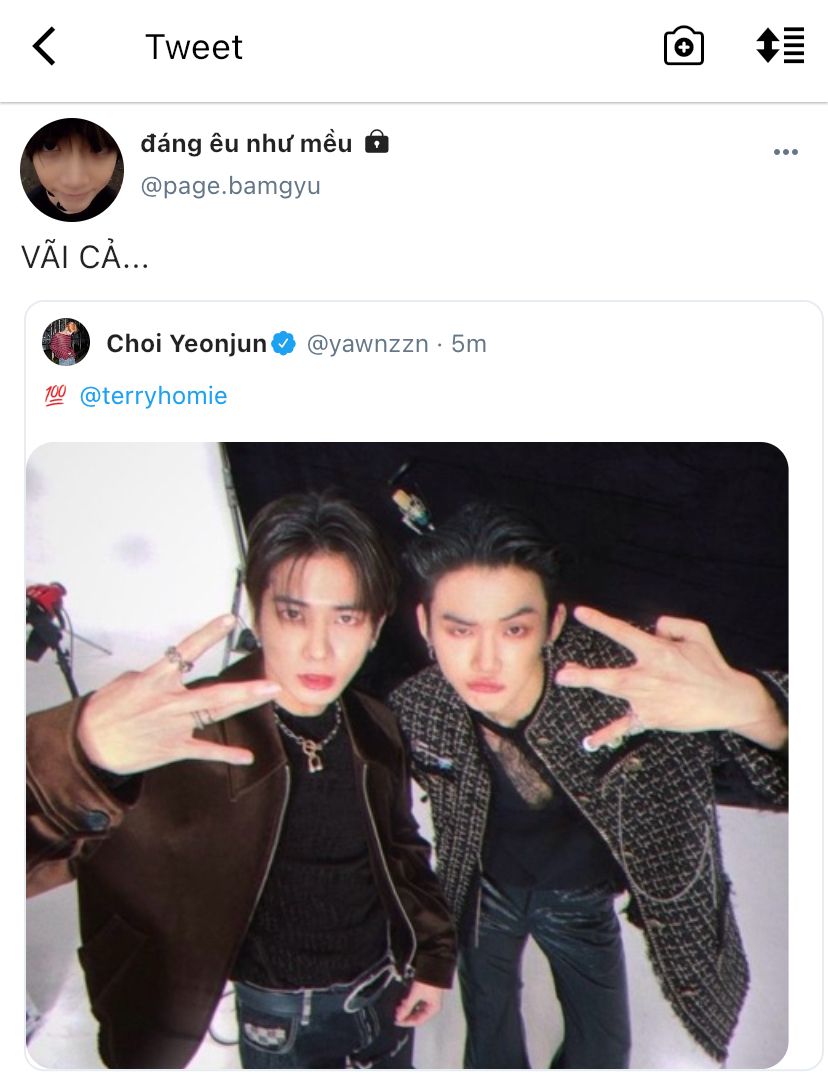Go back using the back arrow
Screen dimensions: 828x1088
[x=44, y=46]
